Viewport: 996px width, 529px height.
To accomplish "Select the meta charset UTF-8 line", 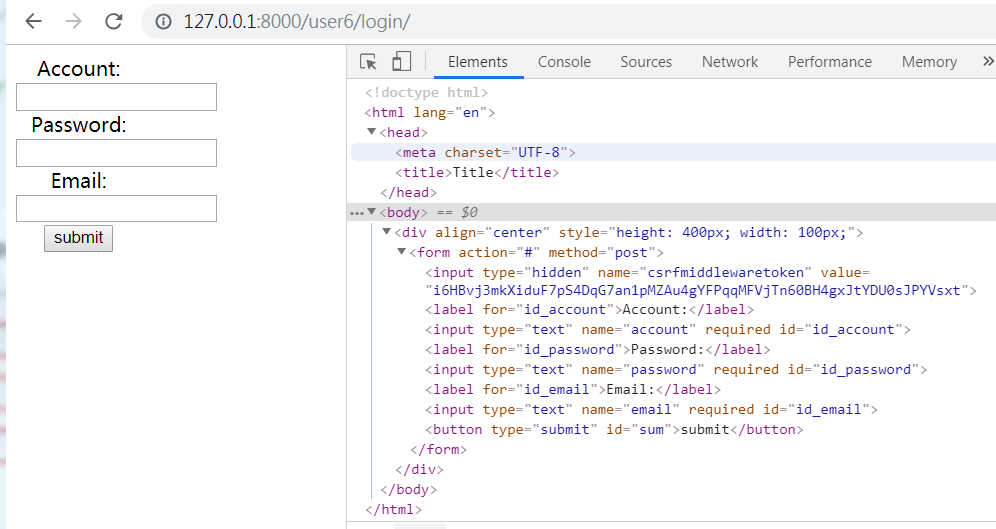I will [x=485, y=152].
